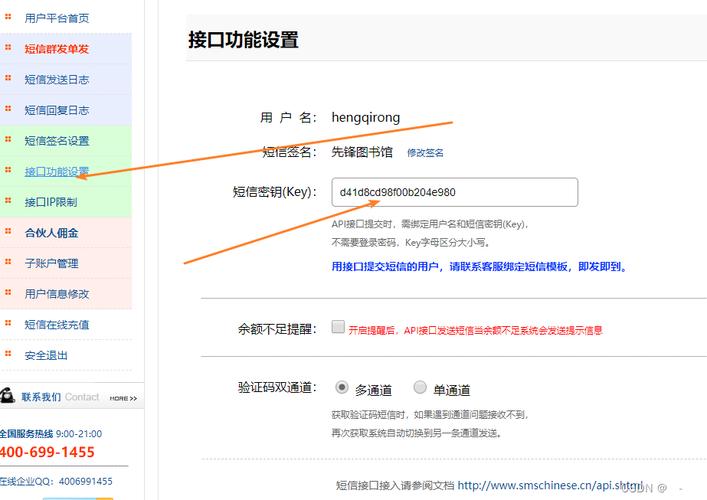
Task: Click the red 开启提醒后 hint text
Action: click(x=475, y=330)
